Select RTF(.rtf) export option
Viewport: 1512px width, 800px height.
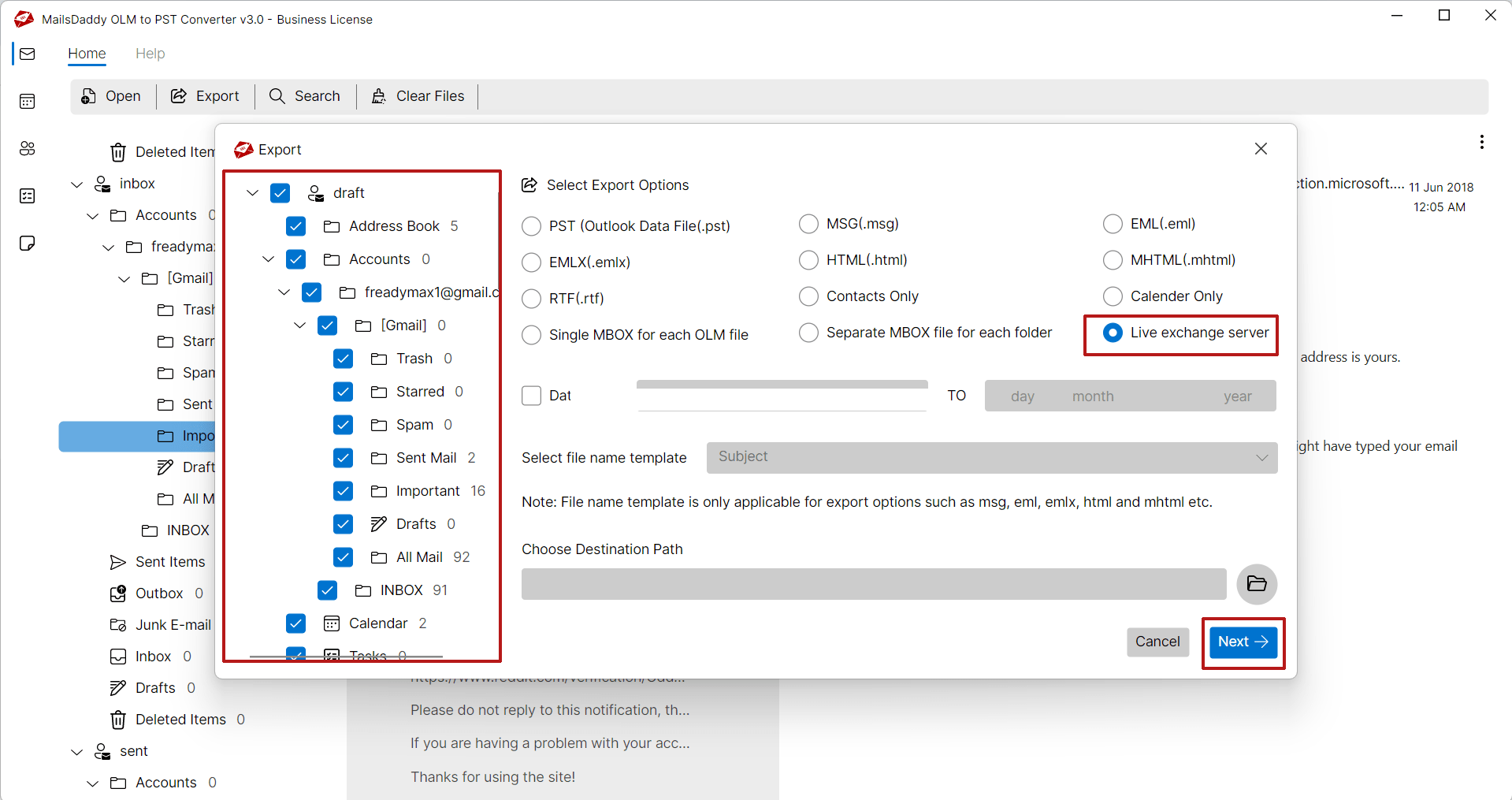[532, 299]
